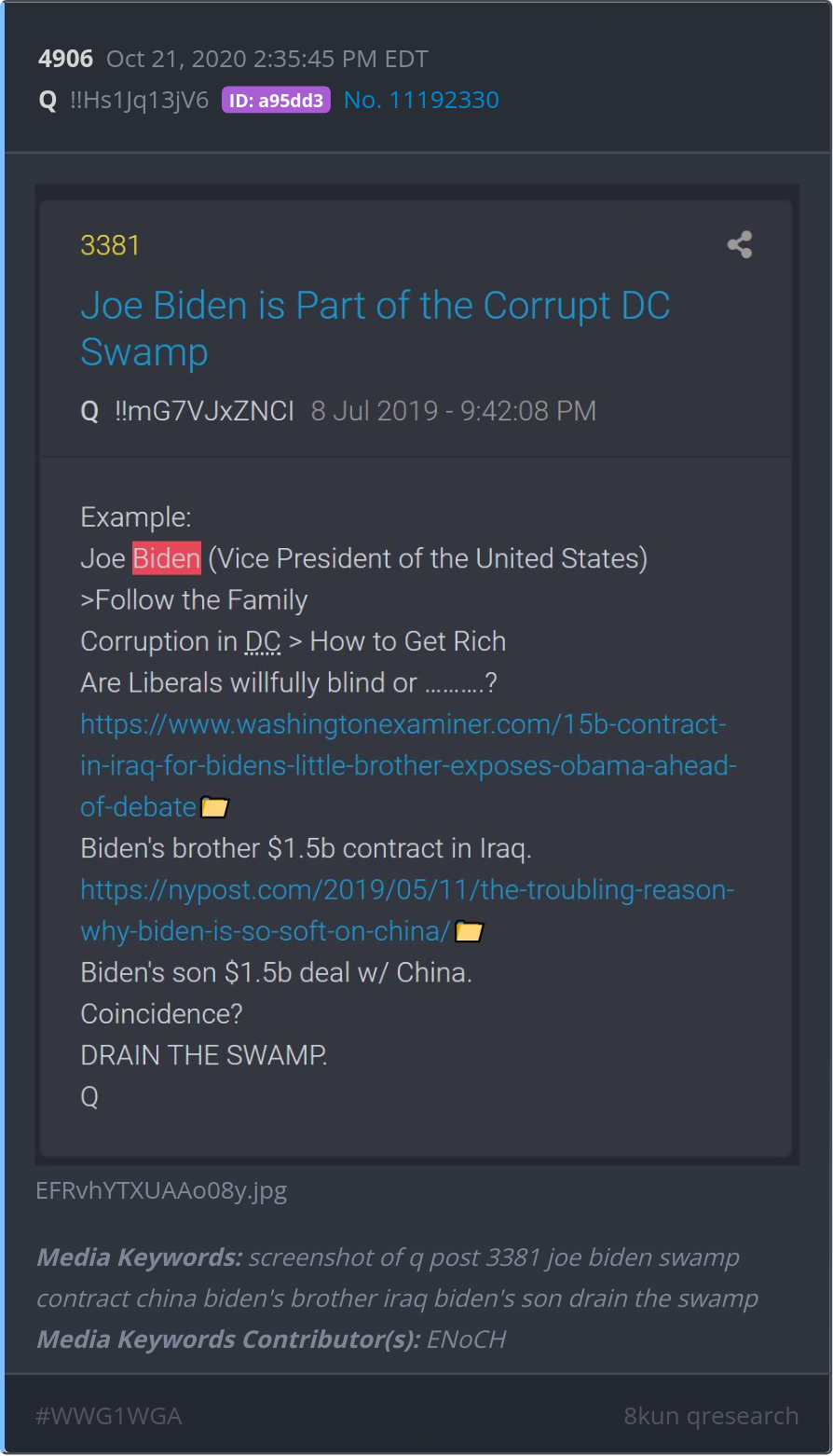This screenshot has width=833, height=1456.
Task: Click the '8kun qresearch' source label
Action: click(711, 1416)
